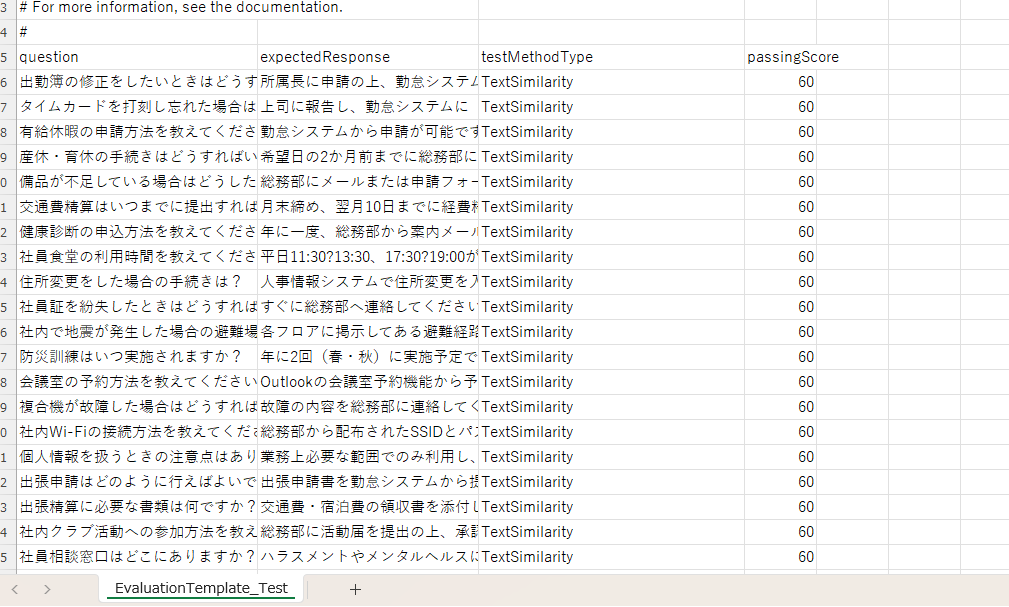Select response cell starting '年に2回（春・秋）'

pyautogui.click(x=368, y=357)
